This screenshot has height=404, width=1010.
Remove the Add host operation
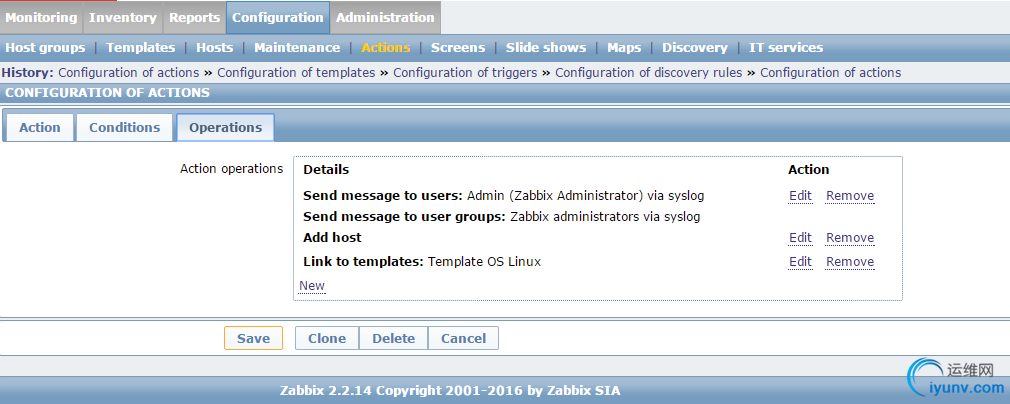(x=850, y=238)
